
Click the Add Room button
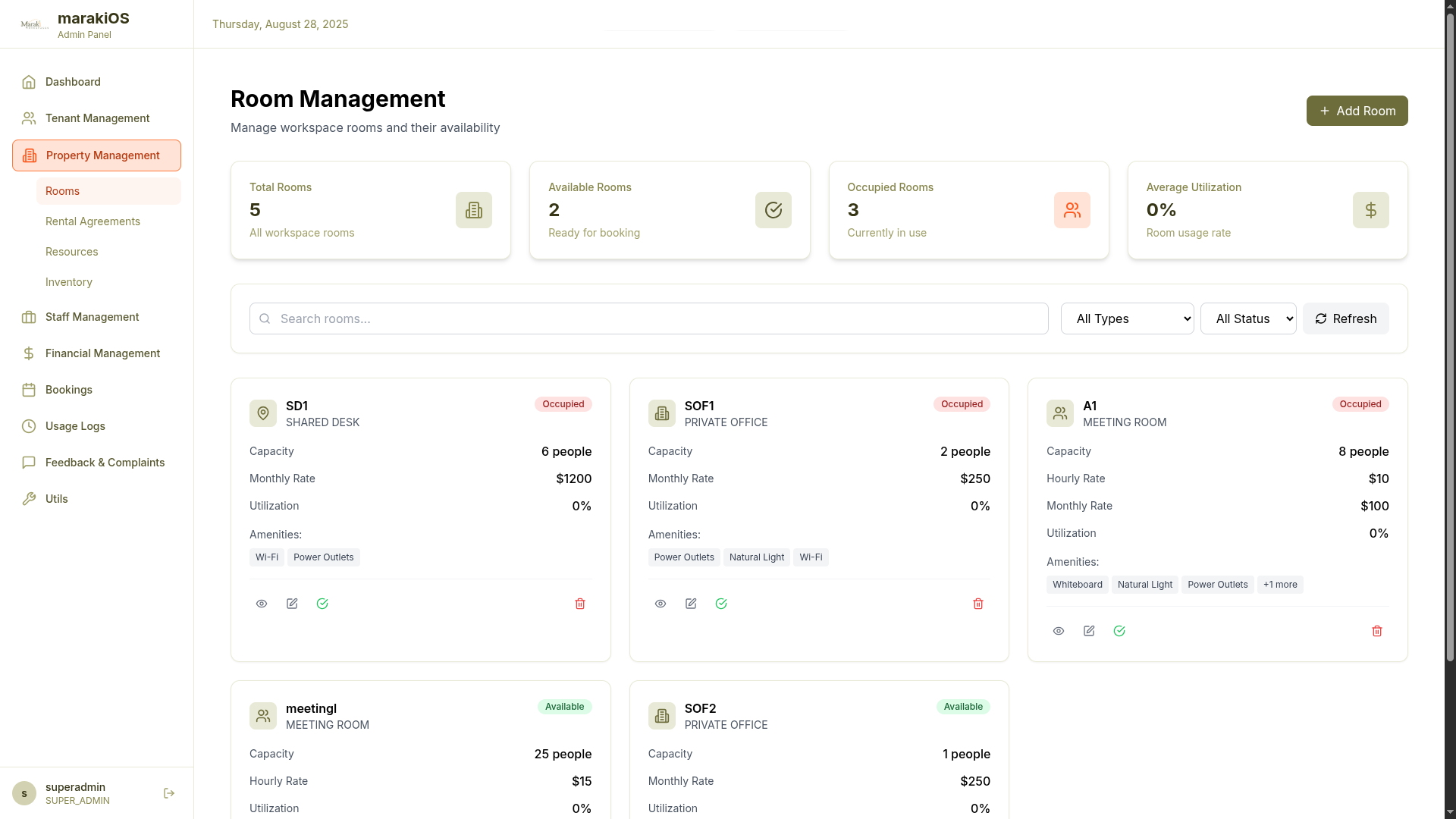(x=1357, y=111)
